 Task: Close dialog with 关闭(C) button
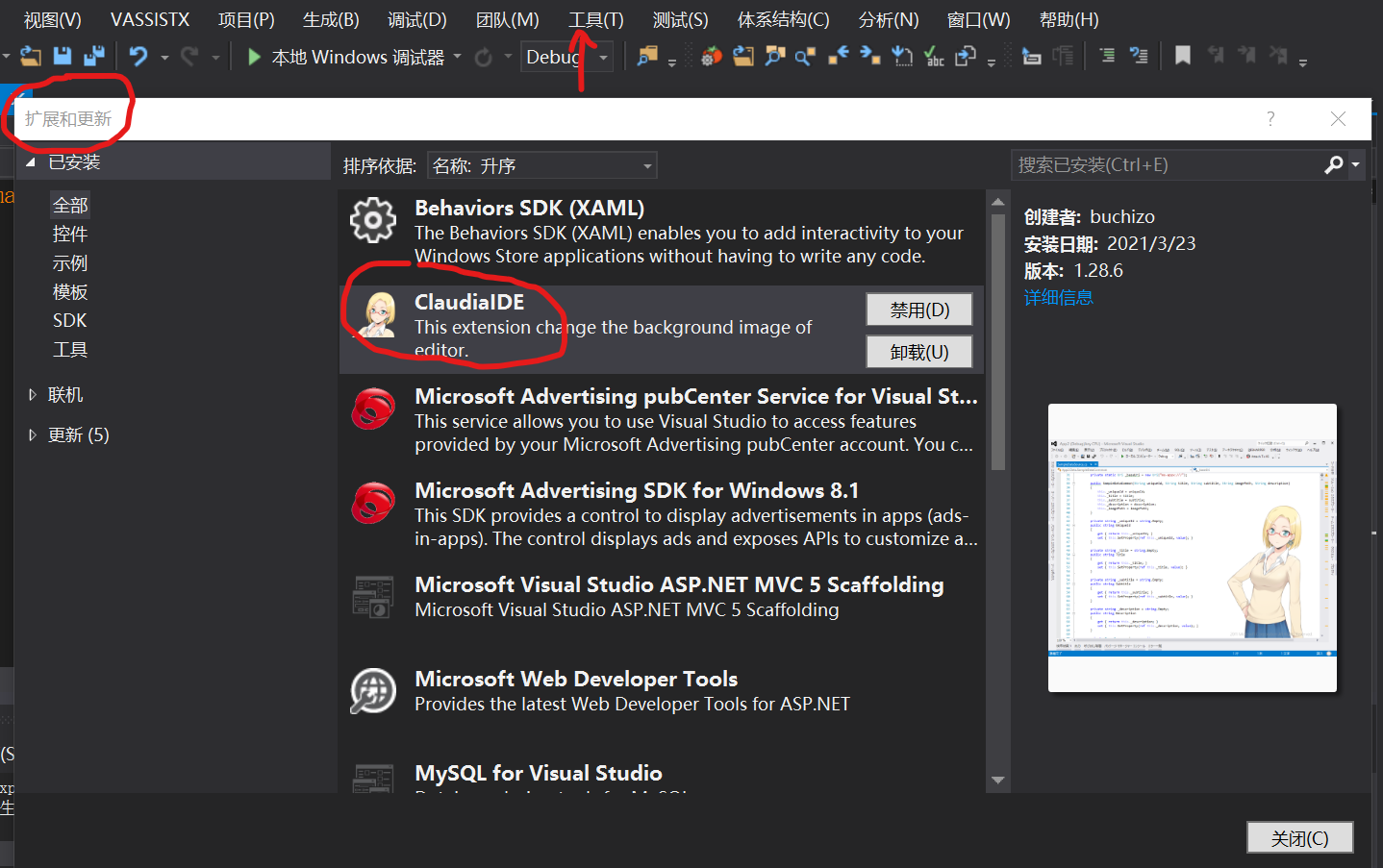[x=1300, y=838]
